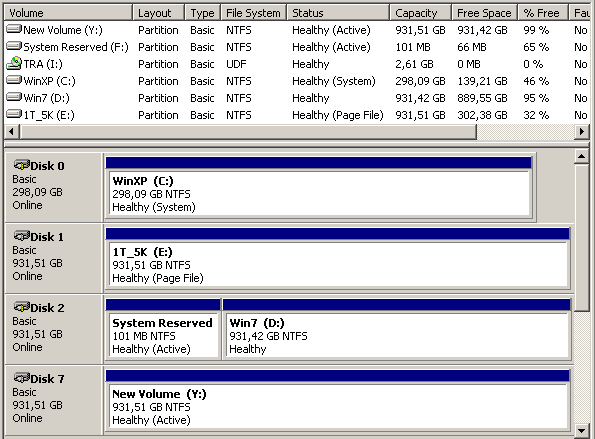Click the horizontal scrollbar left arrow
Viewport: 595px width, 439px height.
[x=11, y=132]
